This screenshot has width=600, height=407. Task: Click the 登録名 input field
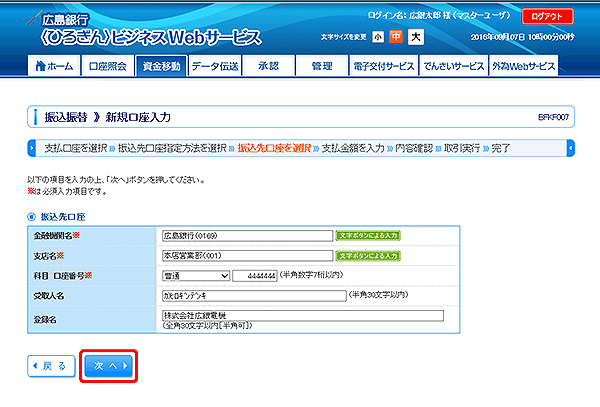tap(303, 316)
